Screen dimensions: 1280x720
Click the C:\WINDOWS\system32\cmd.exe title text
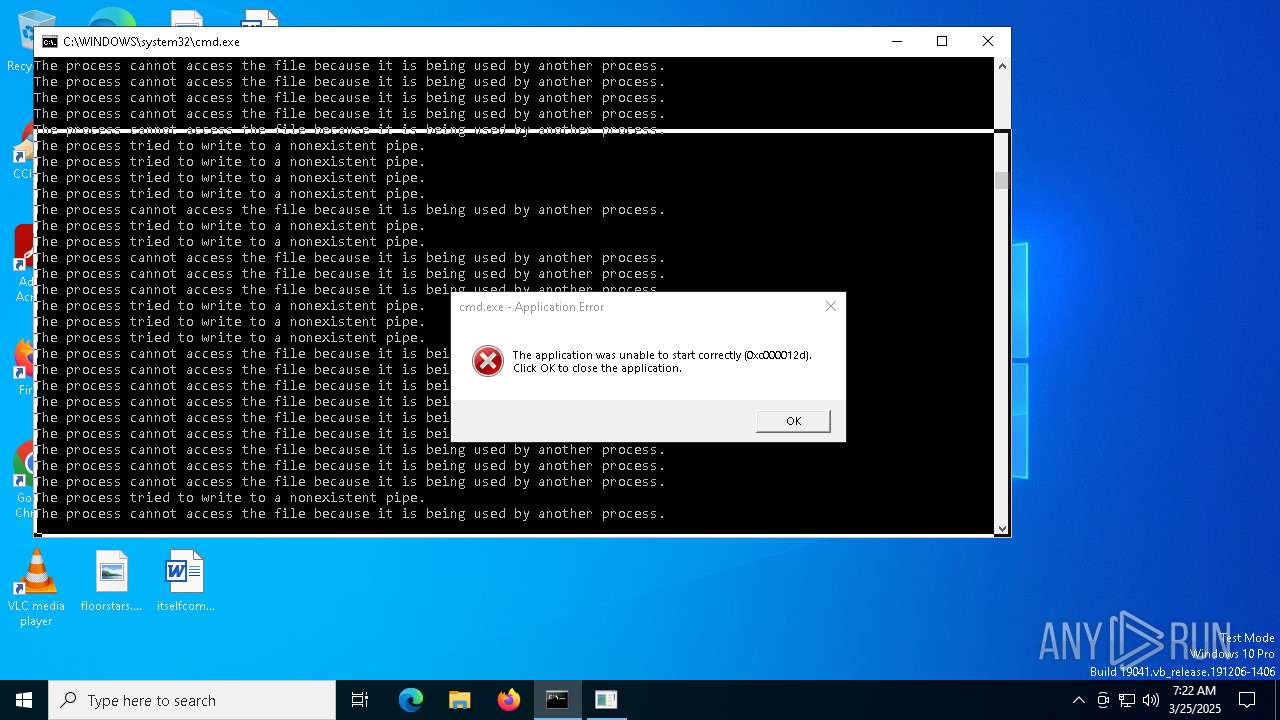[x=151, y=42]
